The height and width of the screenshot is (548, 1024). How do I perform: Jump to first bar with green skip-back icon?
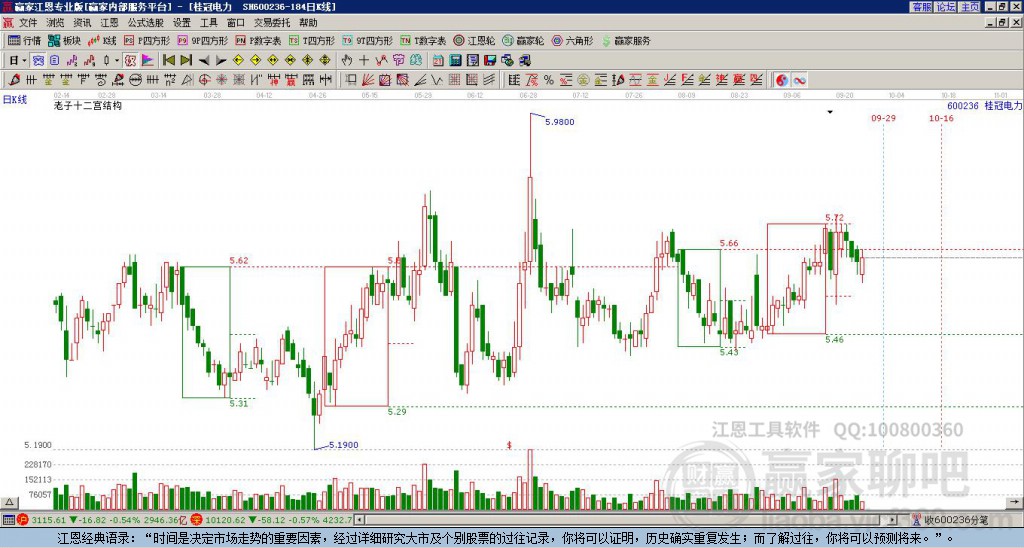tap(168, 60)
